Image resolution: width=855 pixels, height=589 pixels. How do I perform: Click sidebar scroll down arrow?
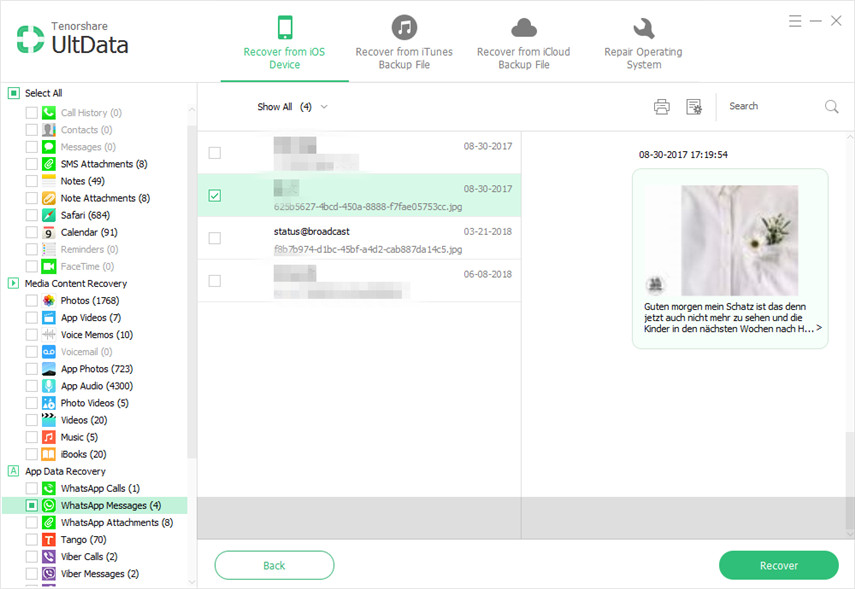click(x=191, y=582)
